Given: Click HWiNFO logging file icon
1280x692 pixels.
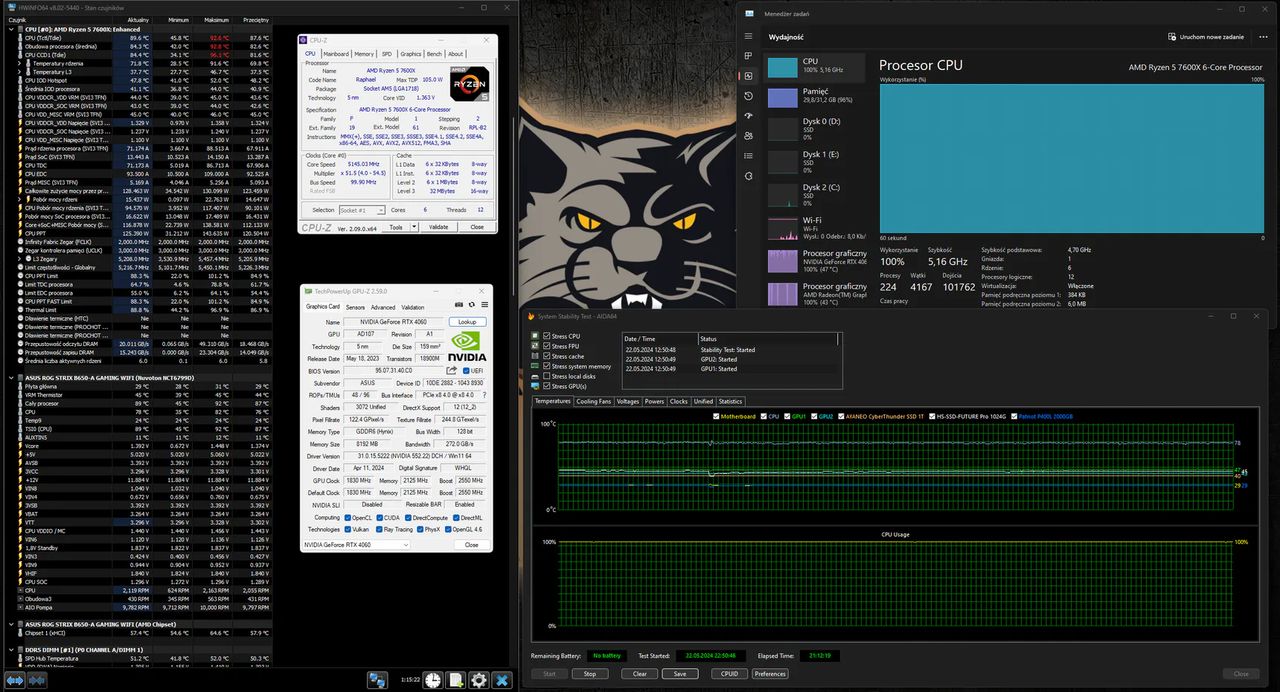Looking at the screenshot, I should click(x=456, y=680).
